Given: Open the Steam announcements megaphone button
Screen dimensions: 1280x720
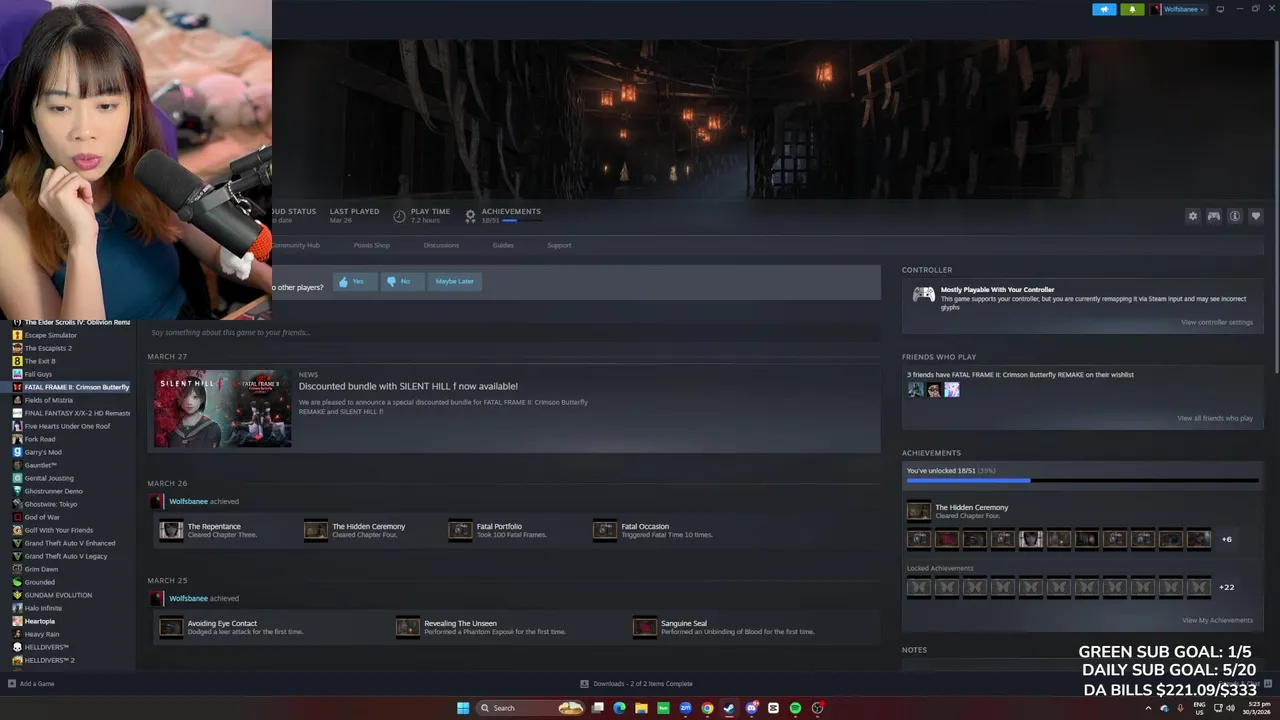Looking at the screenshot, I should [1104, 9].
